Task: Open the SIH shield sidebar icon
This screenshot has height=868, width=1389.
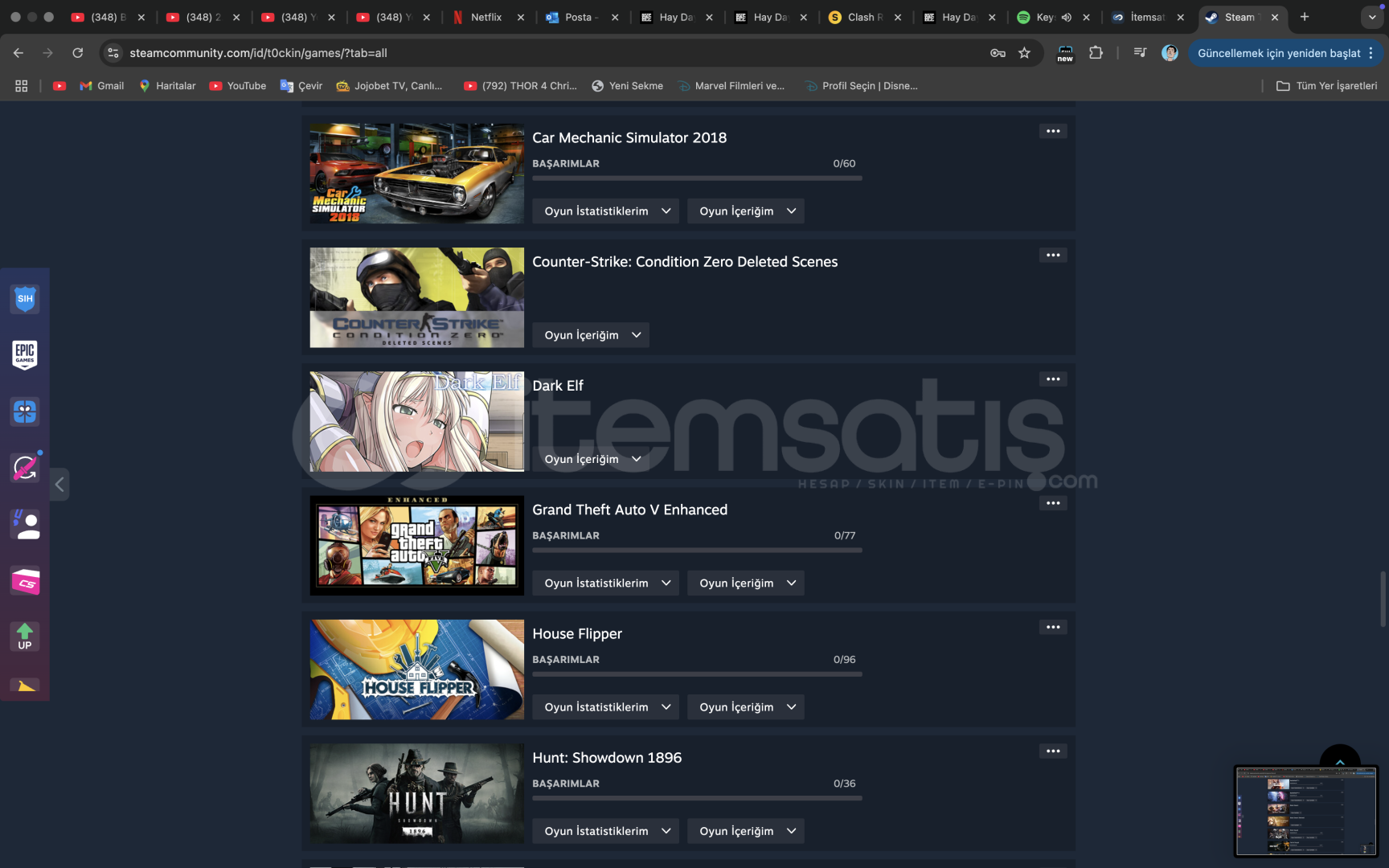Action: pyautogui.click(x=25, y=299)
